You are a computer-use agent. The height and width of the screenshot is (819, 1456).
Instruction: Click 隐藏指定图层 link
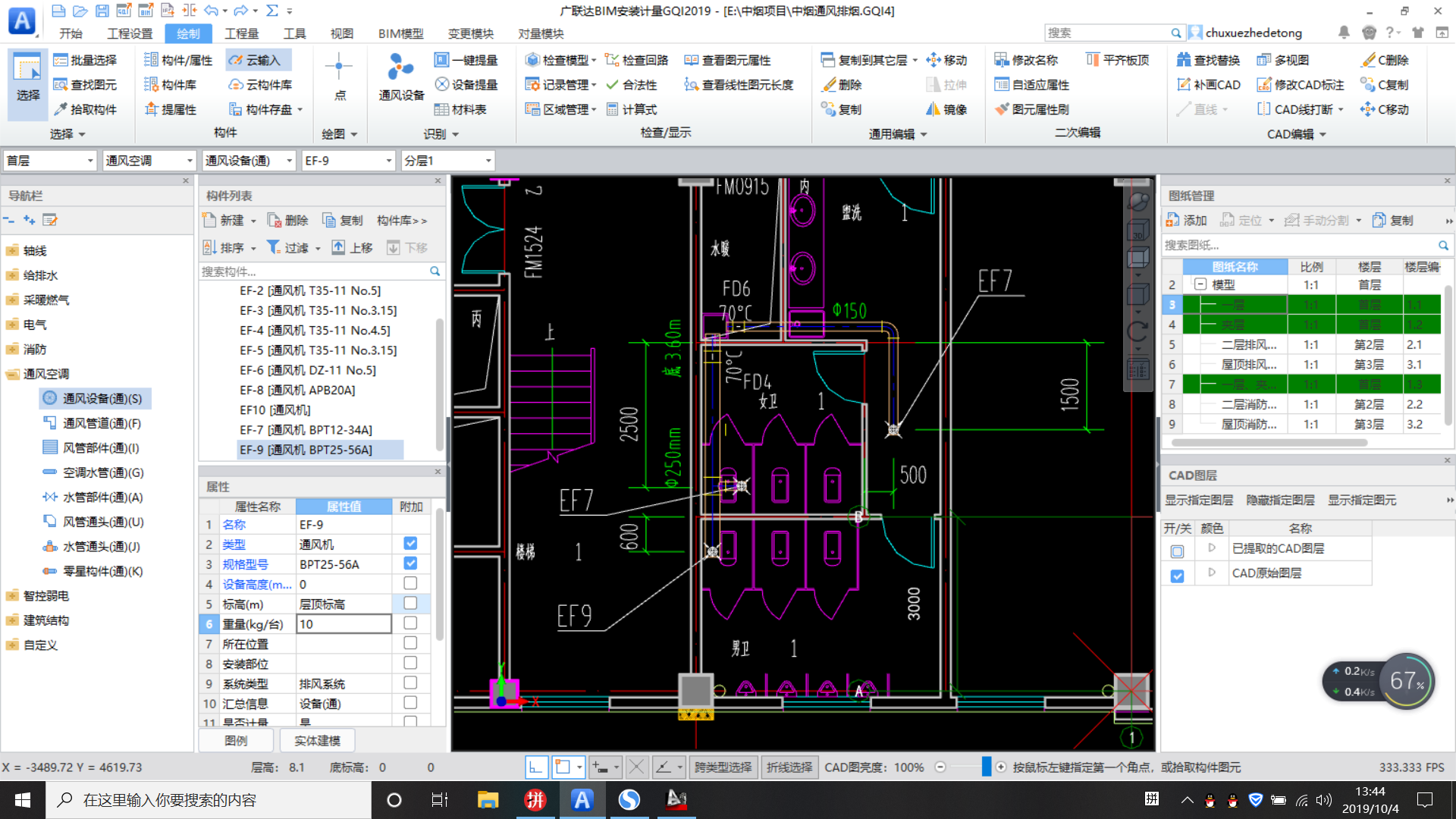(x=1280, y=500)
